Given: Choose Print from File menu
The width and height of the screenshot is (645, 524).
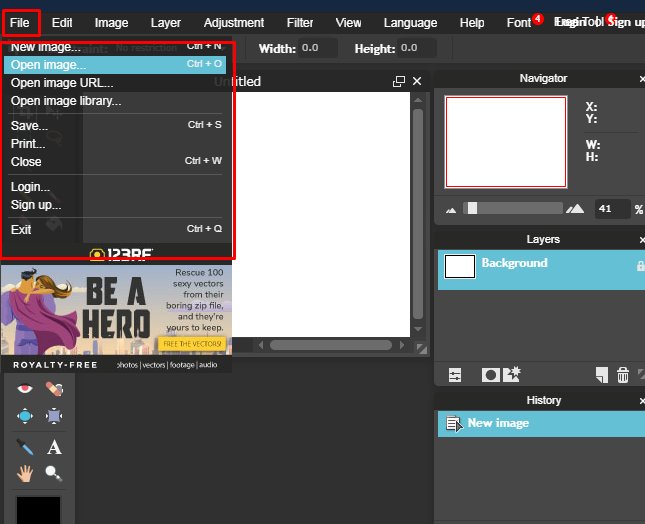Looking at the screenshot, I should point(115,144).
